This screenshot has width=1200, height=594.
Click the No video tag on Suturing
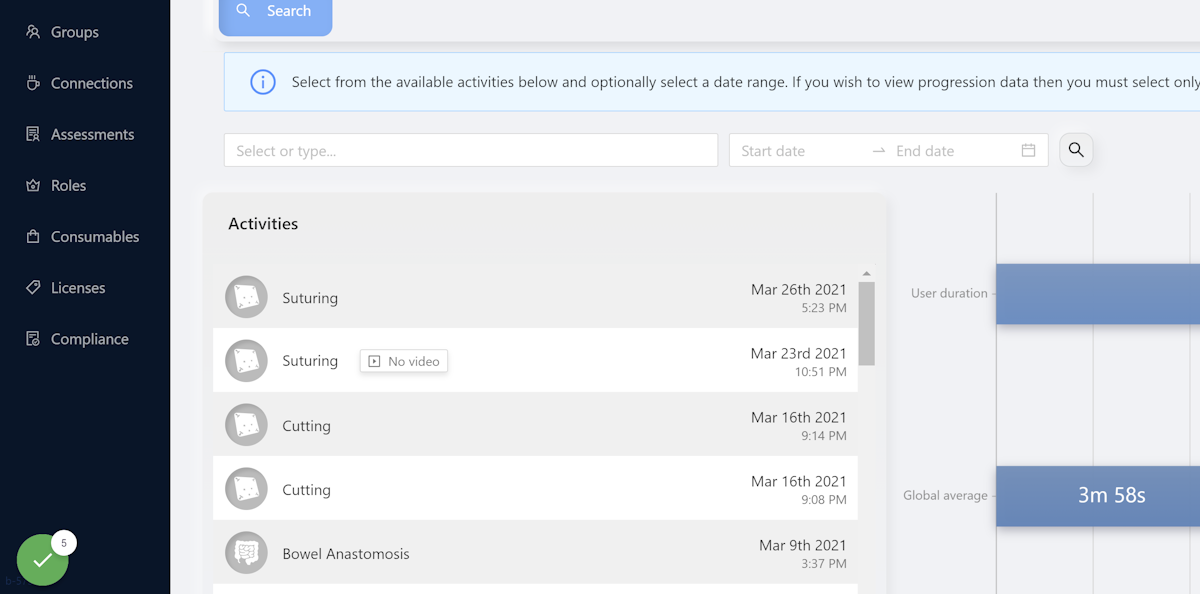coord(404,361)
